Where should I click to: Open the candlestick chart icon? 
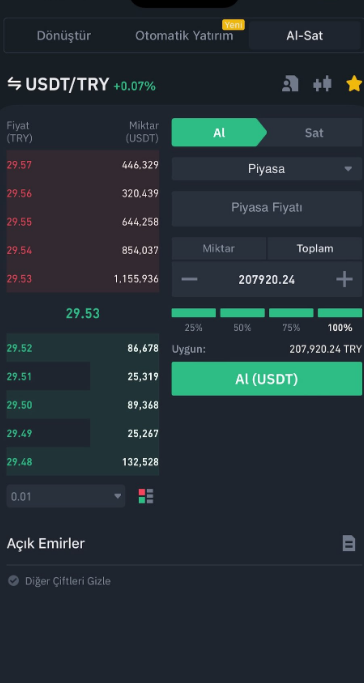point(322,84)
